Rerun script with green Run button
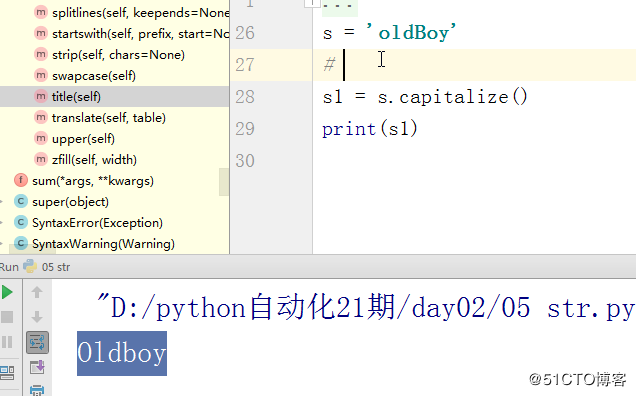The image size is (636, 396). (7, 293)
